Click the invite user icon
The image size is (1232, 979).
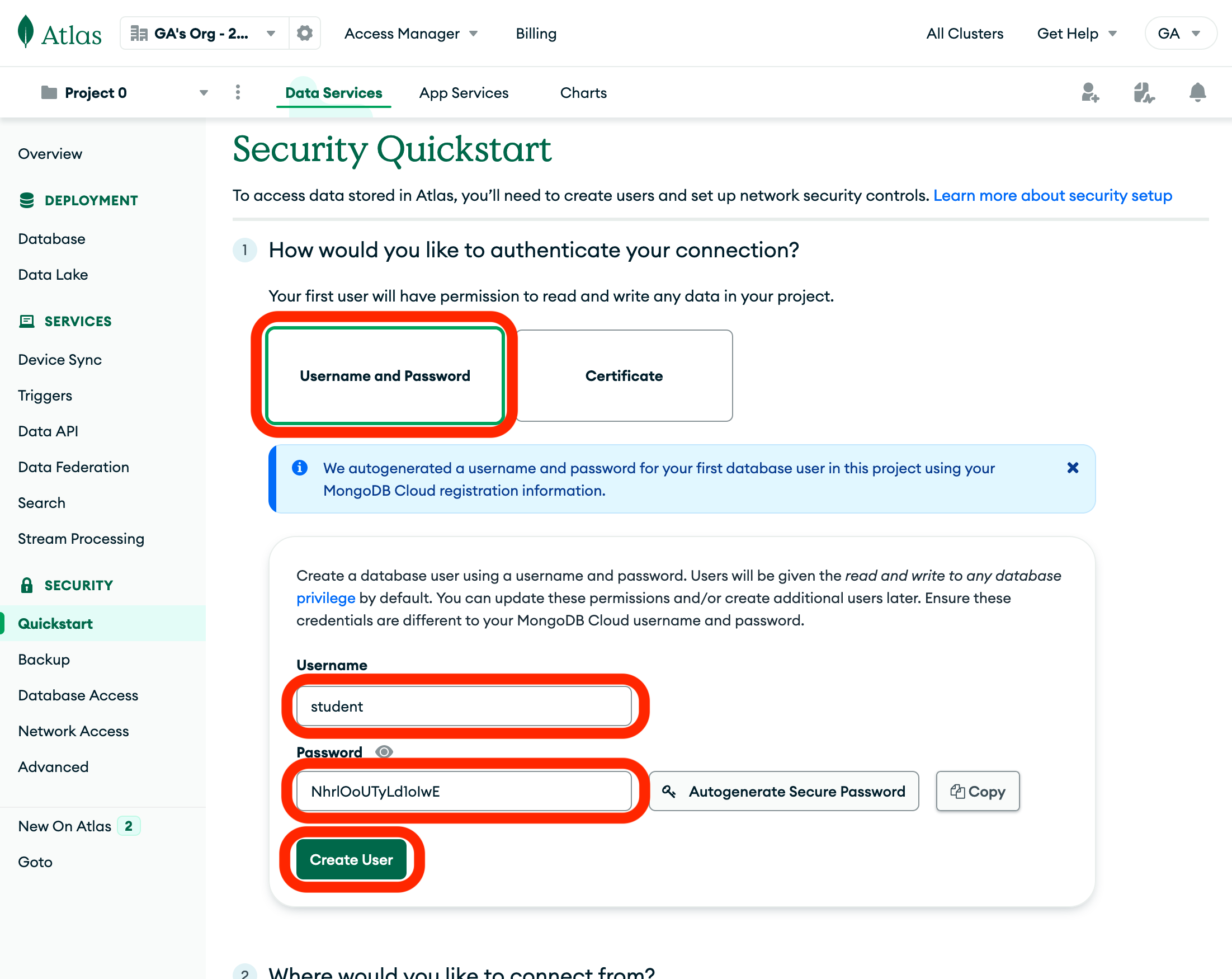tap(1090, 92)
